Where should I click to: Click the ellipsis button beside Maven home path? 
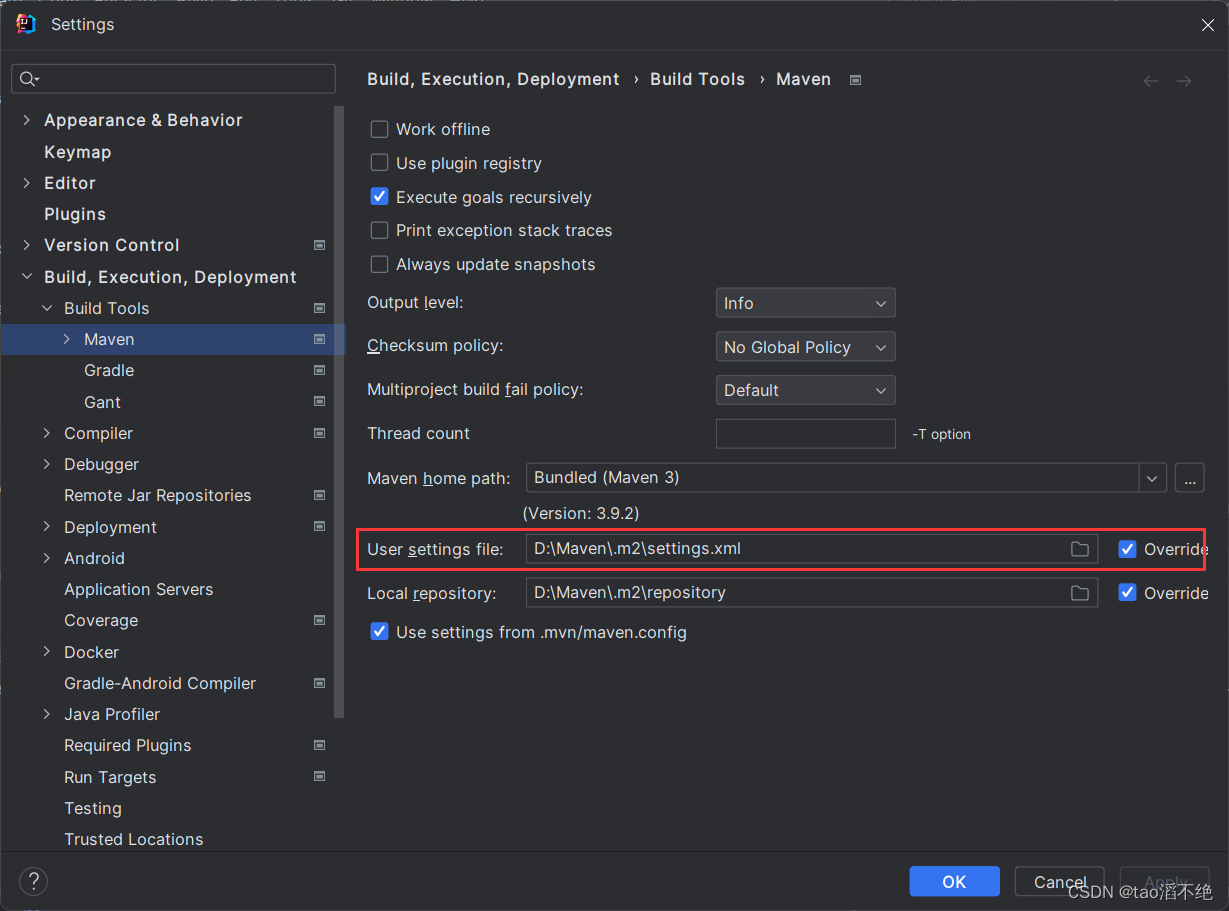(1189, 478)
